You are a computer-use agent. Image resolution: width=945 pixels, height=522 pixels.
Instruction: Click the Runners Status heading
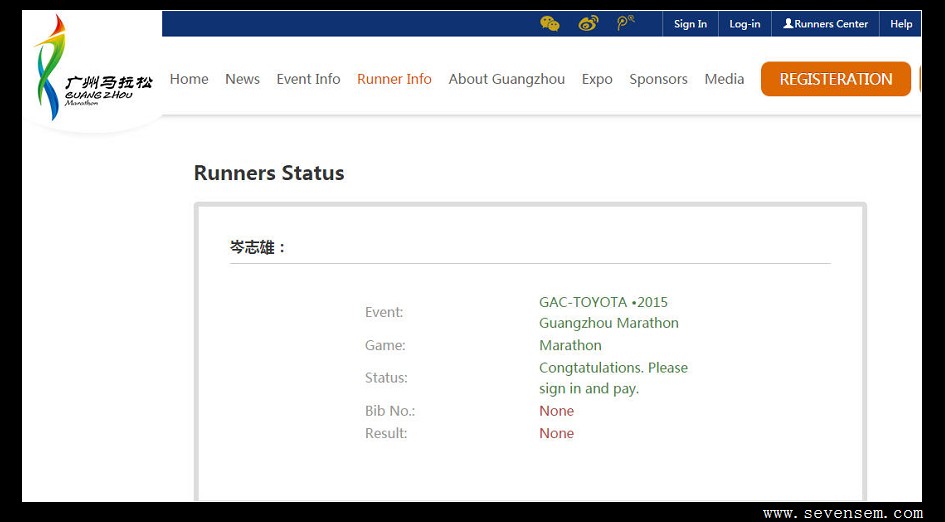click(269, 173)
